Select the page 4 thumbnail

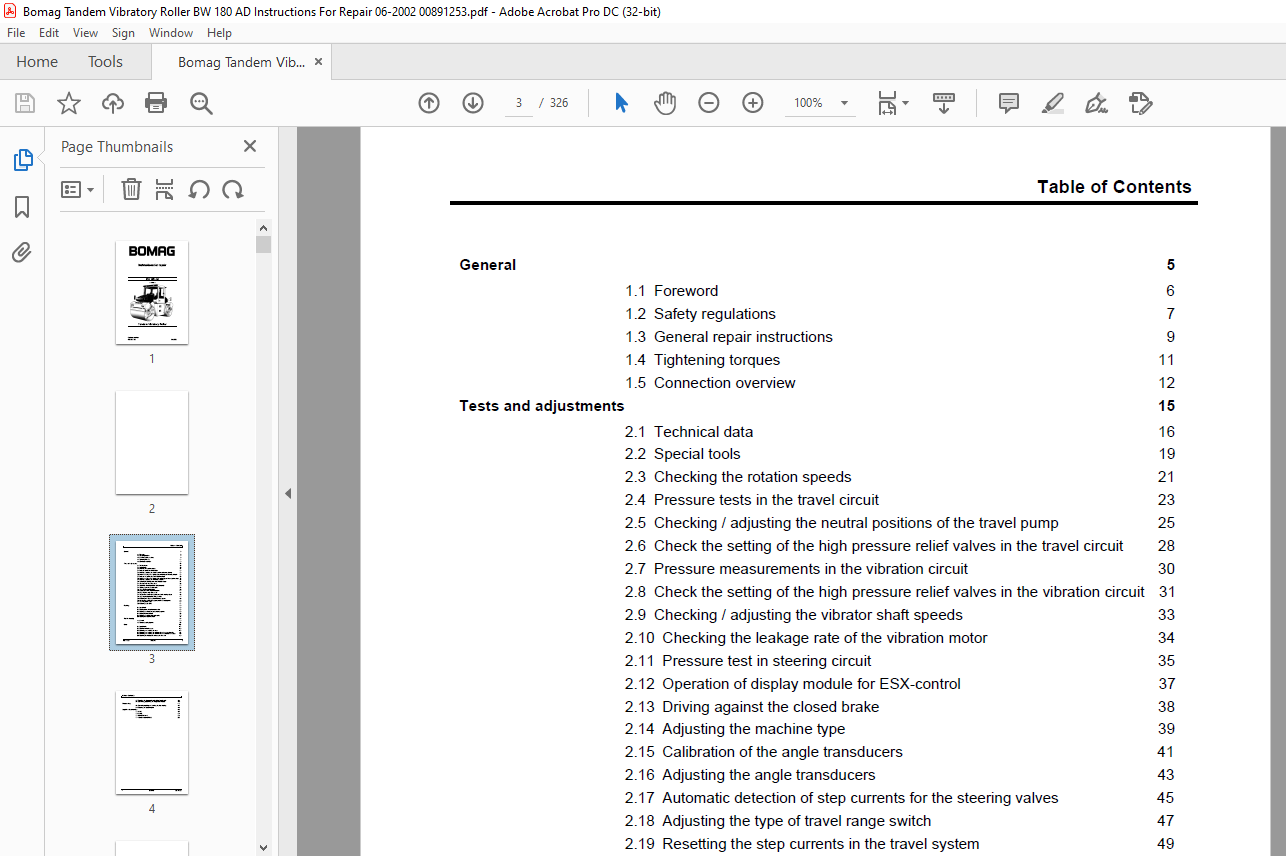tap(152, 742)
